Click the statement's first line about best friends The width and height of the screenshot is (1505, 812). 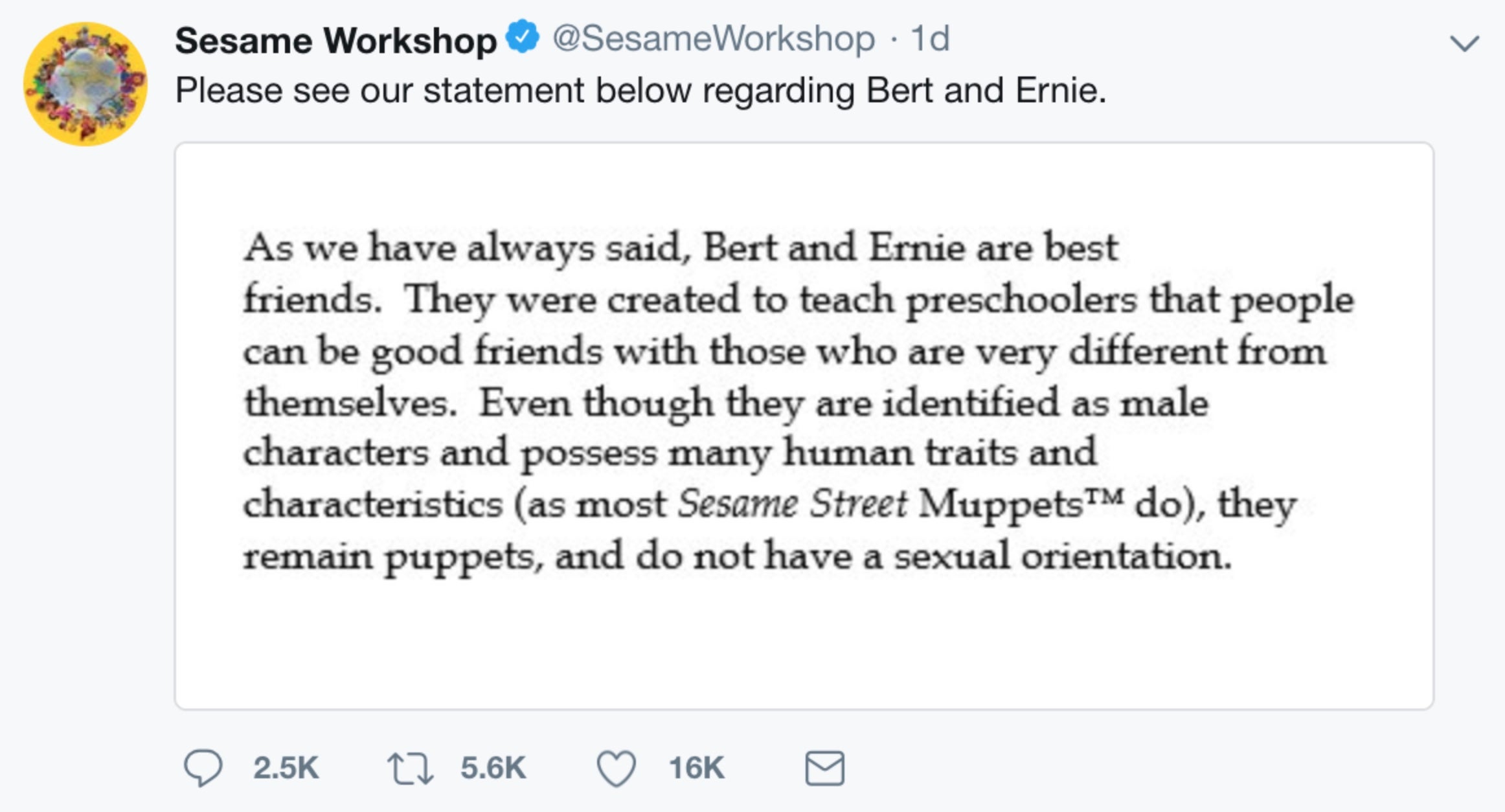(x=681, y=249)
